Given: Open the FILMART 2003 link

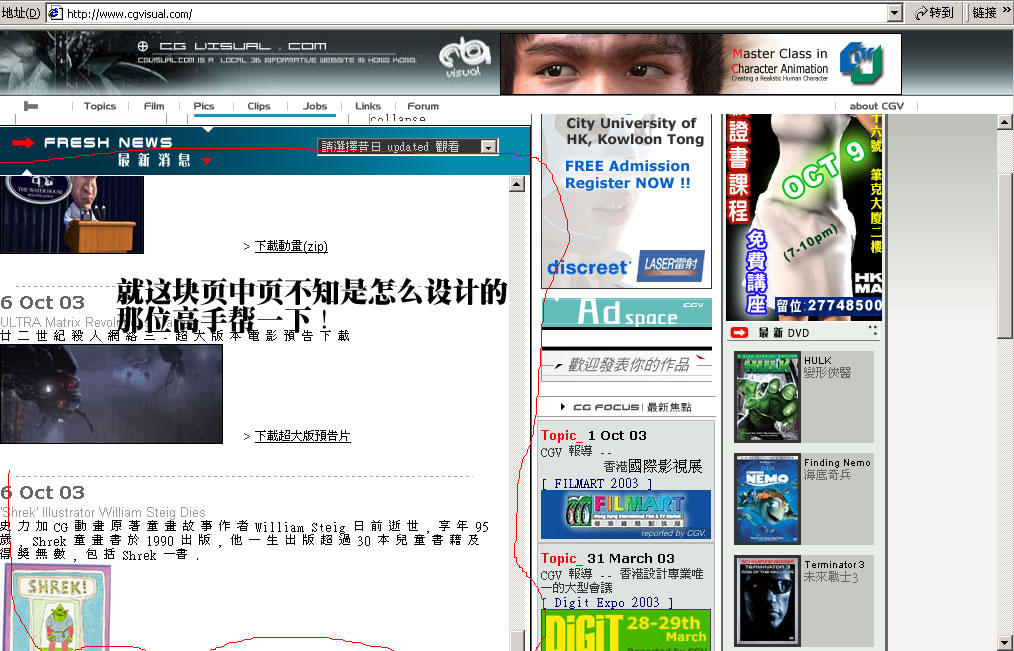Looking at the screenshot, I should coord(596,484).
